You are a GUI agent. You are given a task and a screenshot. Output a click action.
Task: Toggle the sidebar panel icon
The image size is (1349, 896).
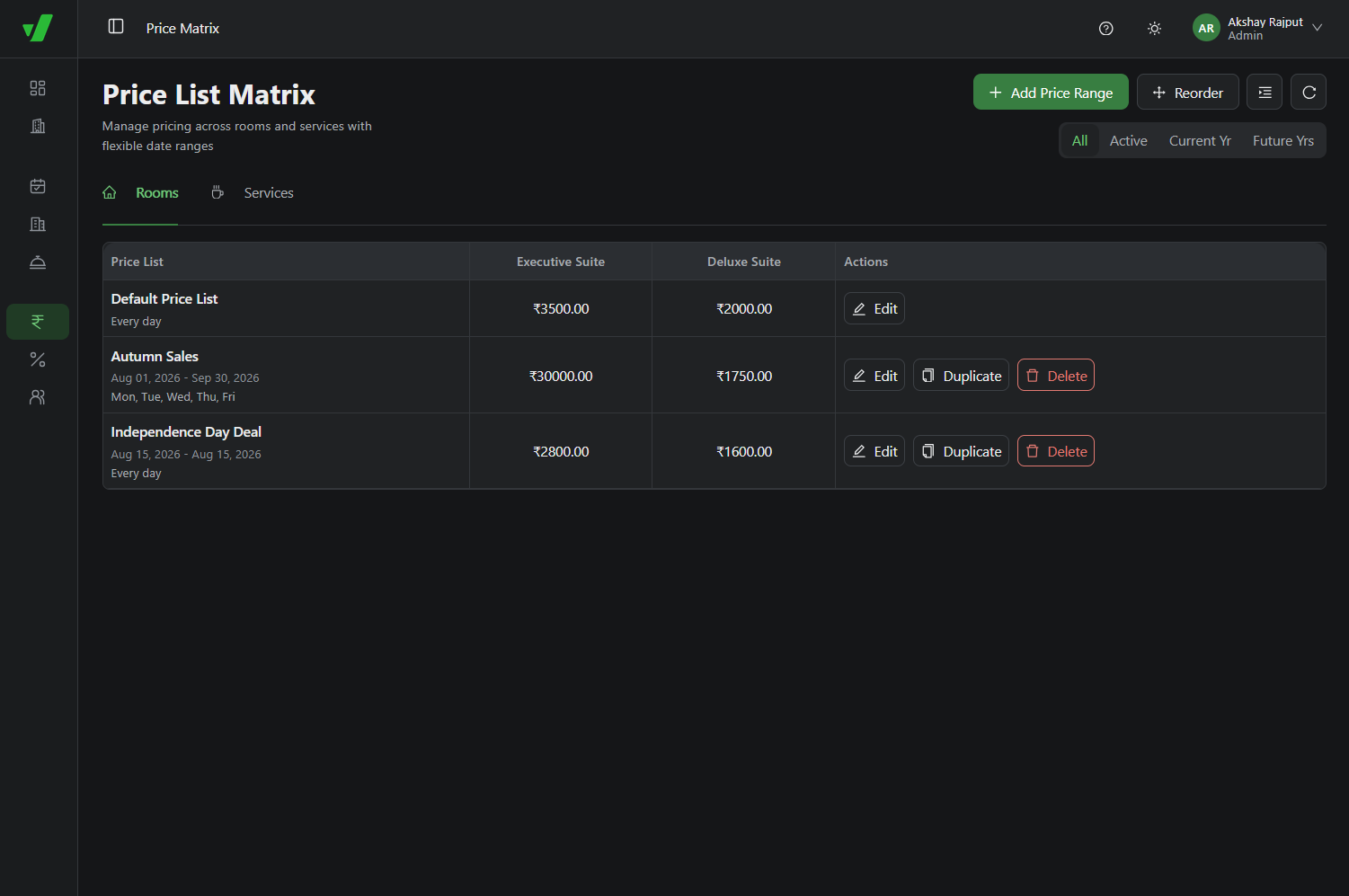tap(116, 27)
